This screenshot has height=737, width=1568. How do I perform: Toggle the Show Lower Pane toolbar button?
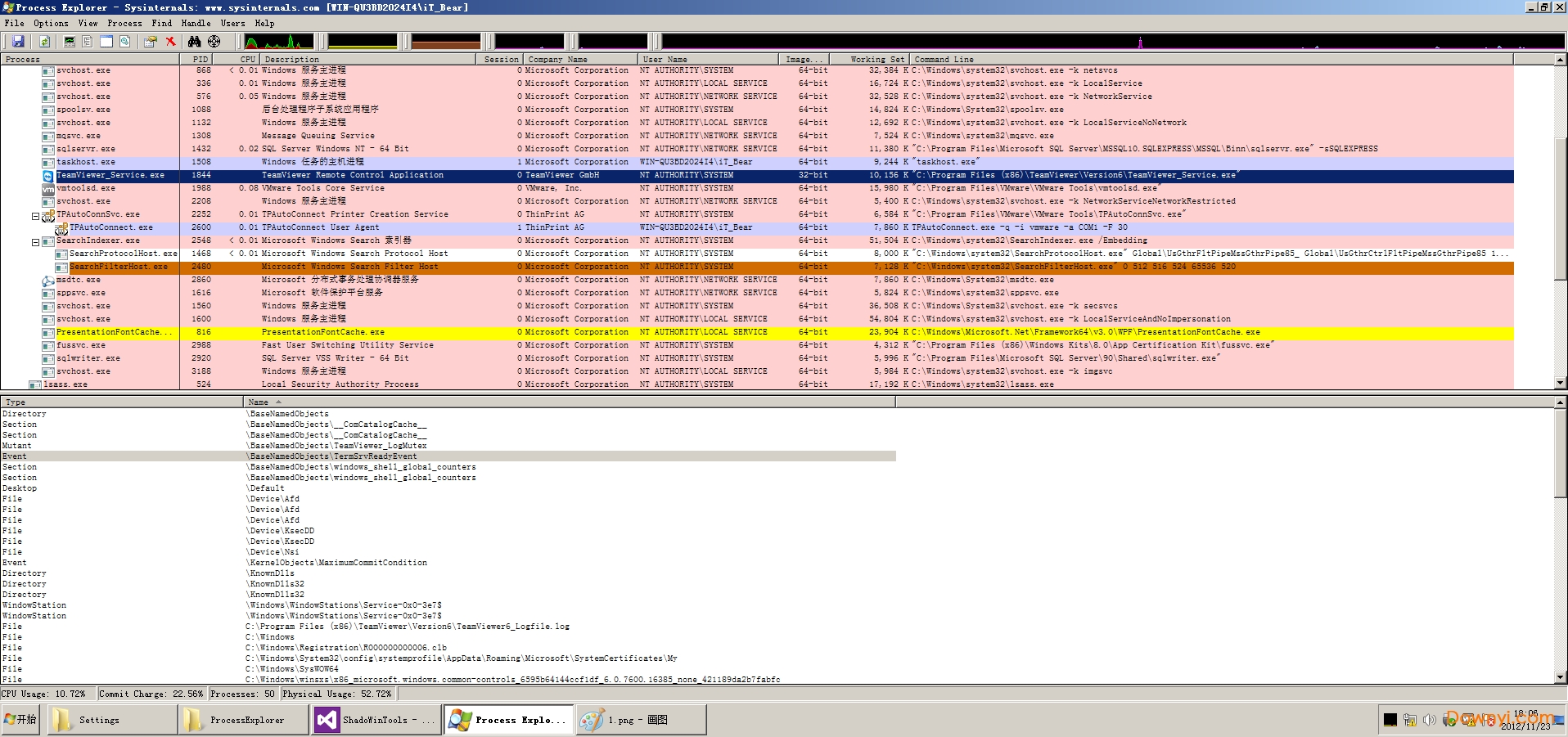pyautogui.click(x=106, y=41)
